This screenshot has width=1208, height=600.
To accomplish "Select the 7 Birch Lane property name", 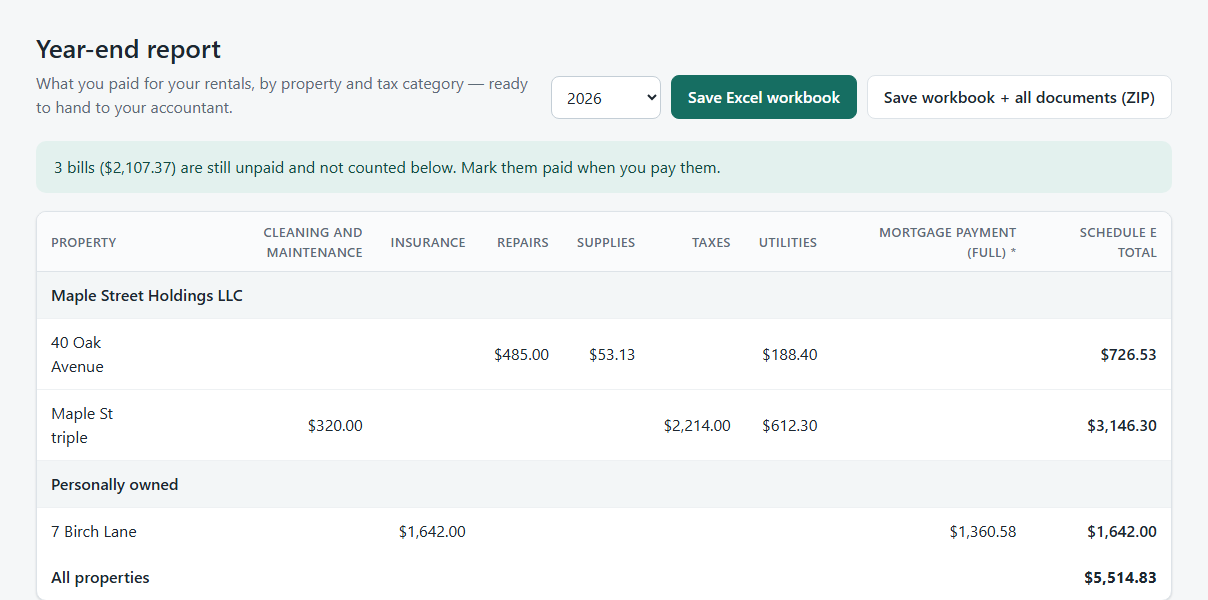I will 94,532.
